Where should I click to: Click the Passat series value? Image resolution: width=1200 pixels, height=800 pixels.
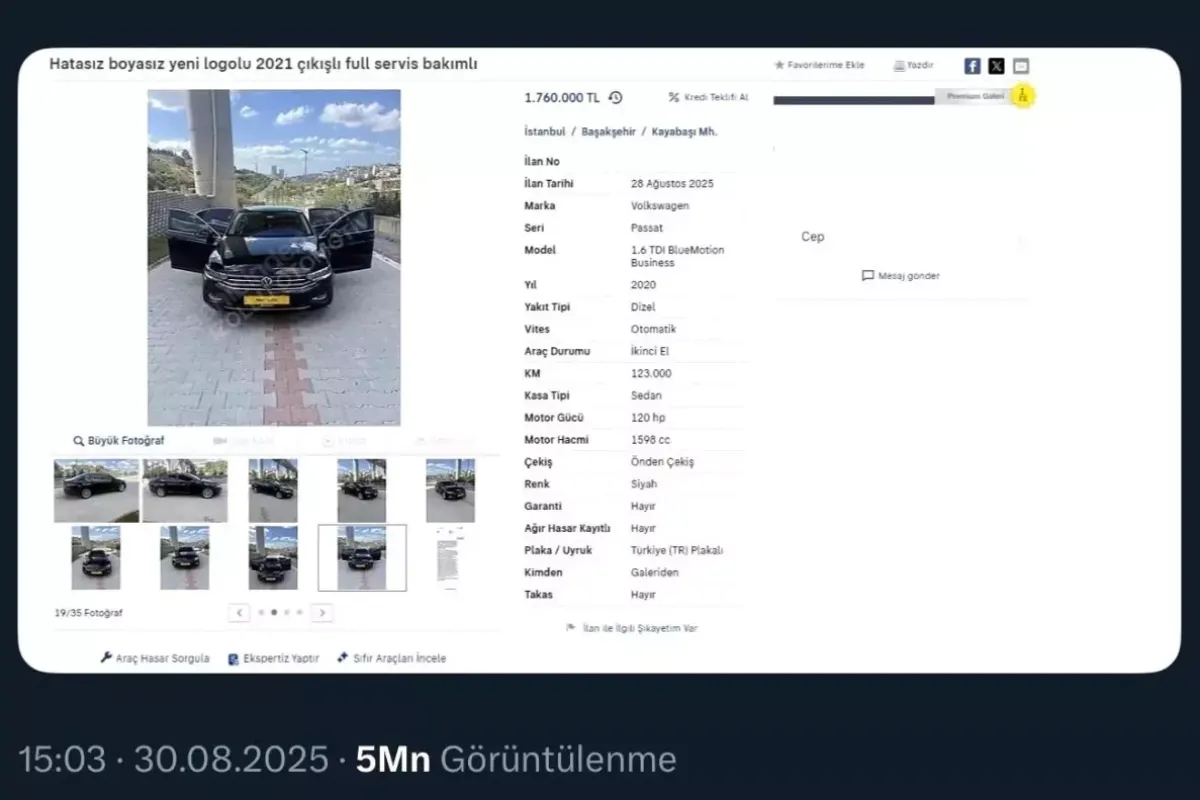click(x=647, y=228)
